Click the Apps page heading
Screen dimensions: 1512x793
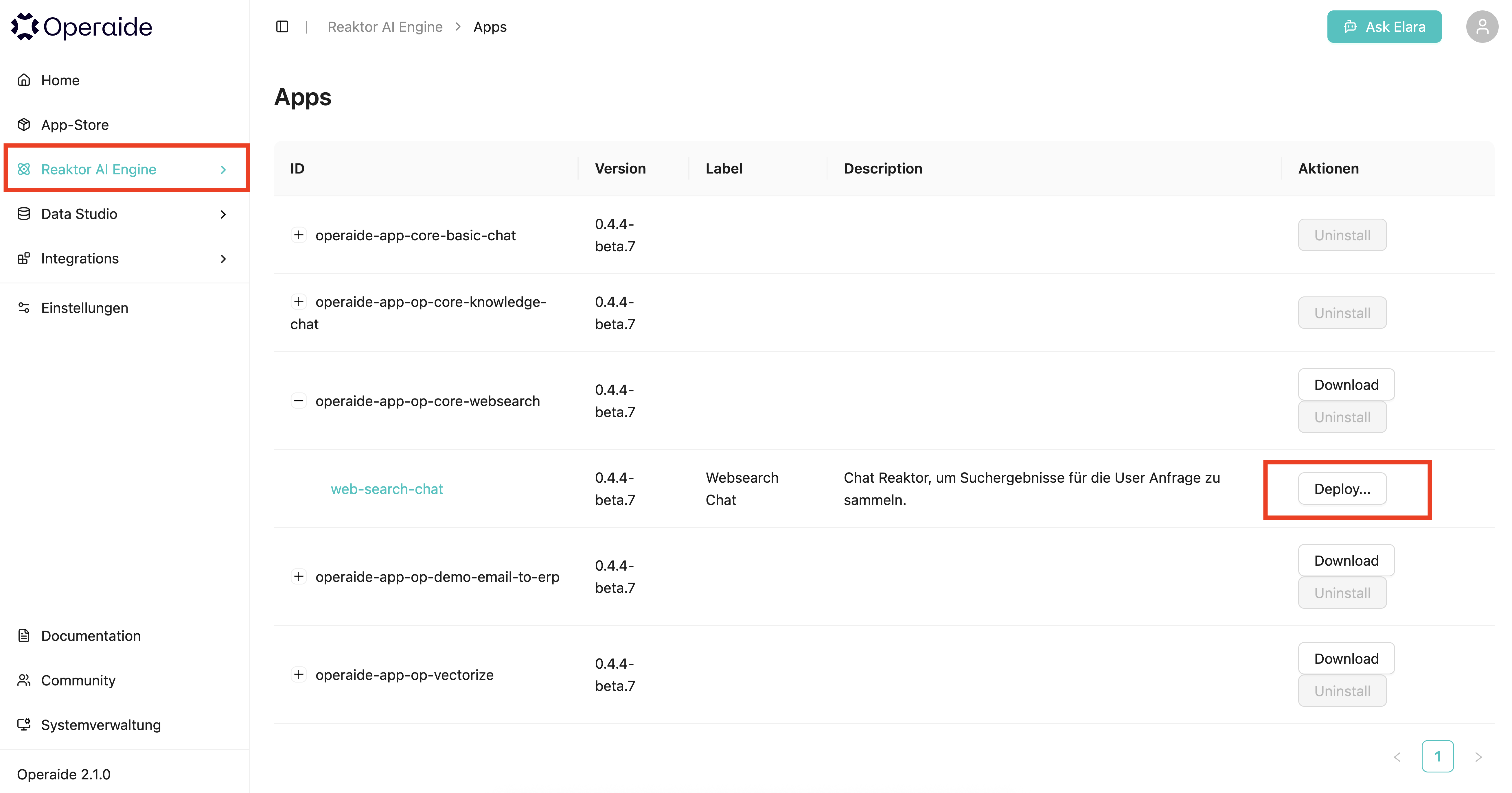coord(303,97)
